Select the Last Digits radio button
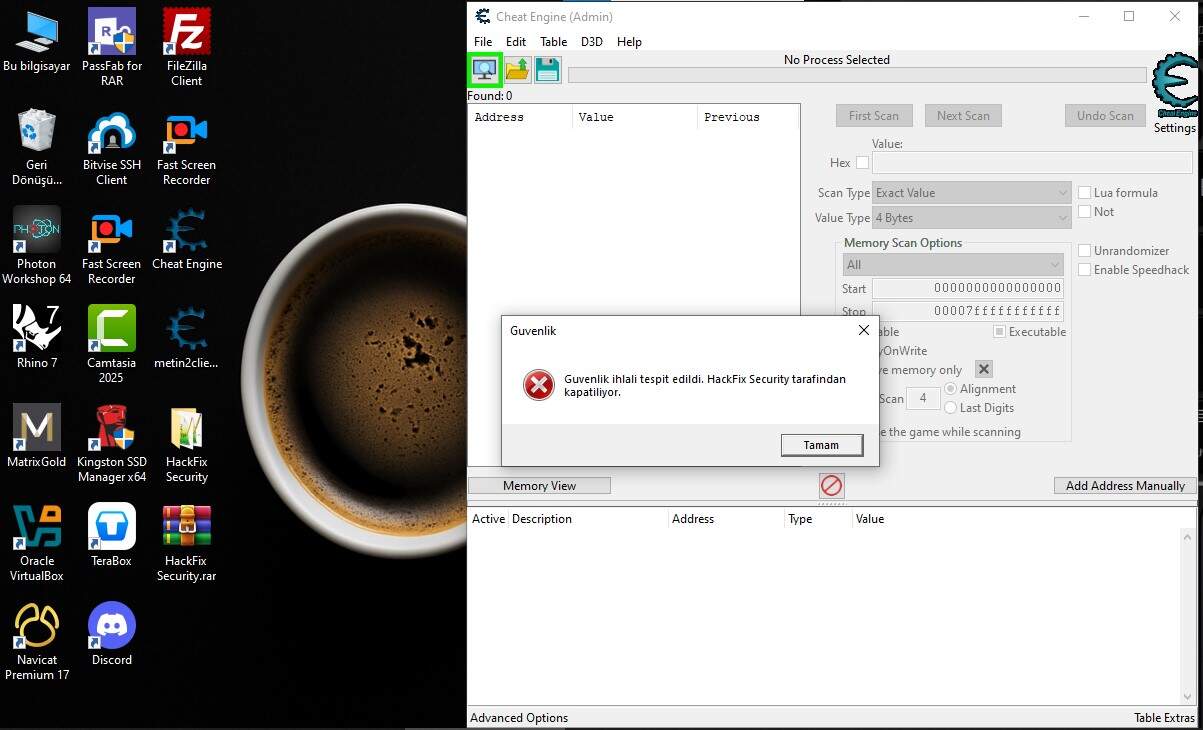The width and height of the screenshot is (1203, 730). [951, 408]
